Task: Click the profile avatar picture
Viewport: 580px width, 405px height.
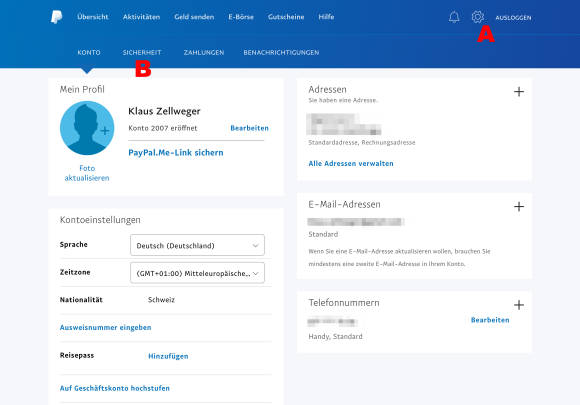Action: click(87, 128)
